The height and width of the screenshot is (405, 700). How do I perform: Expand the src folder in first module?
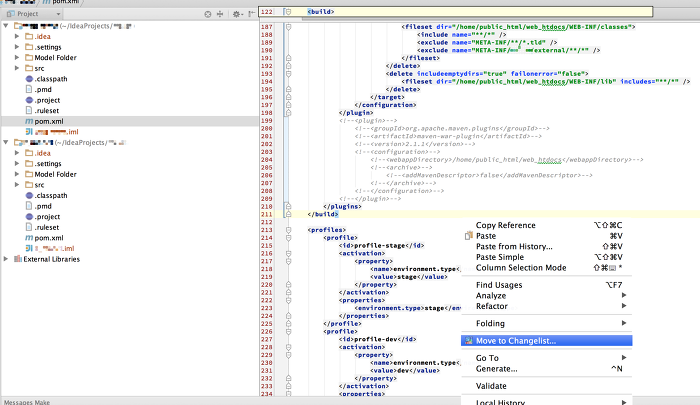[17, 68]
